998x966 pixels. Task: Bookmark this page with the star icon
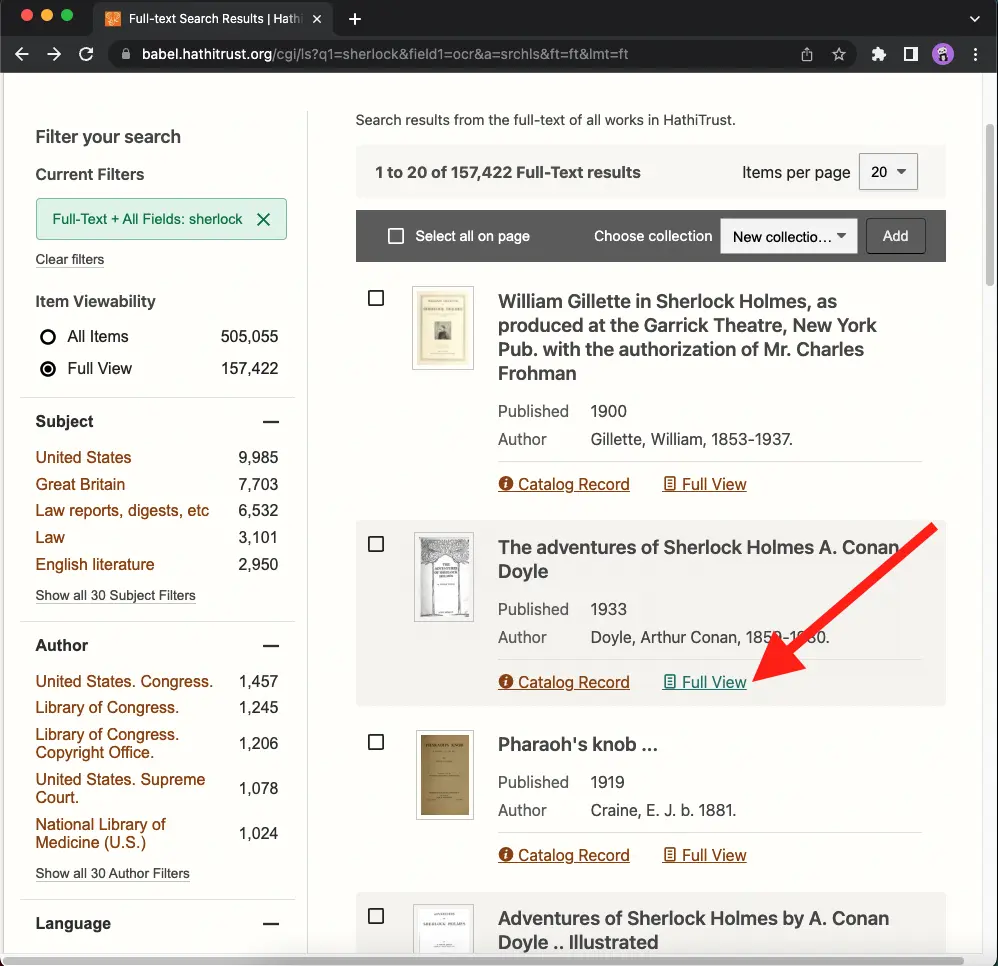pos(839,54)
